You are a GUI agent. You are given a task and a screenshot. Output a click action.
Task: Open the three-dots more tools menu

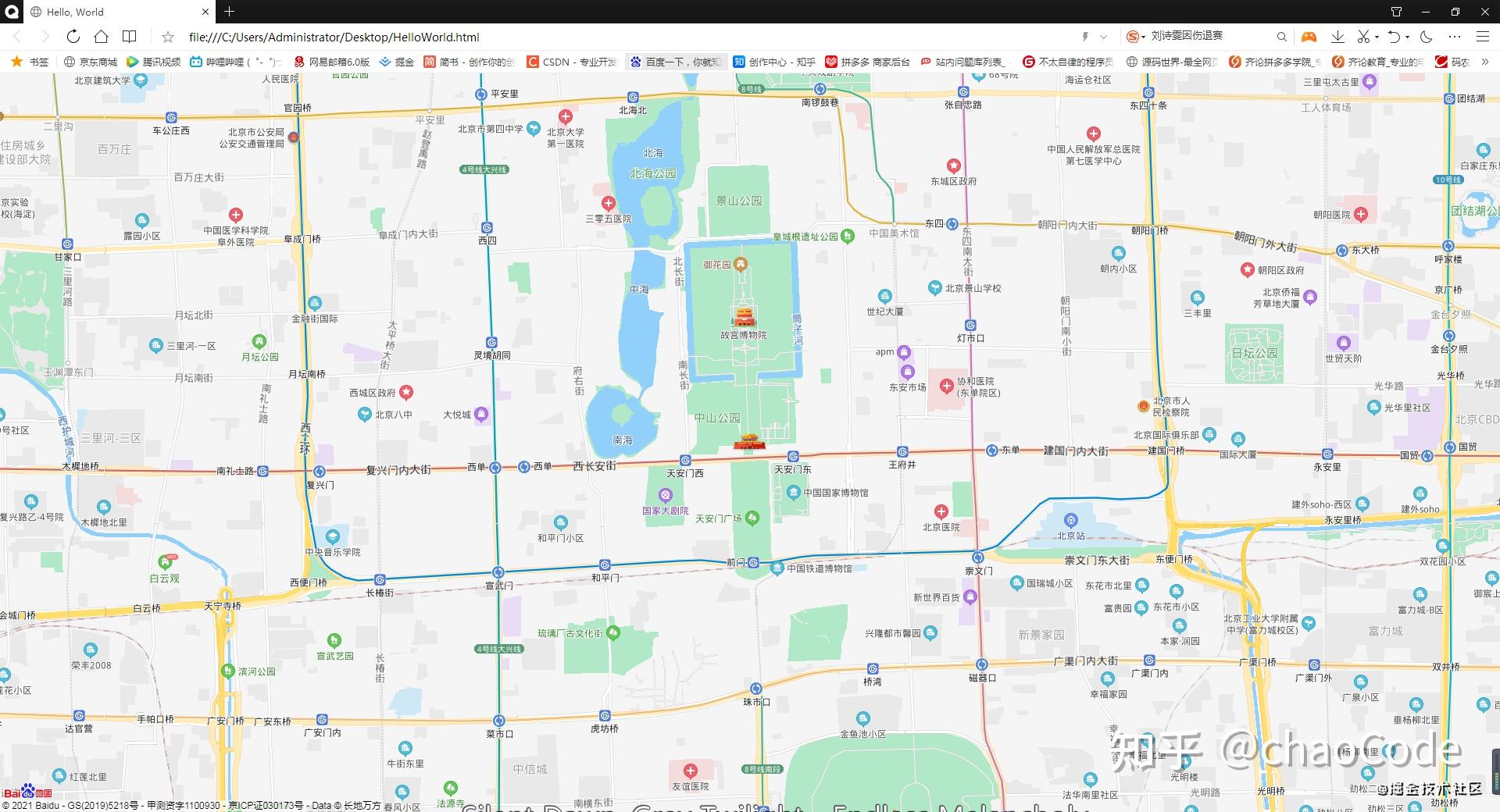(1454, 37)
